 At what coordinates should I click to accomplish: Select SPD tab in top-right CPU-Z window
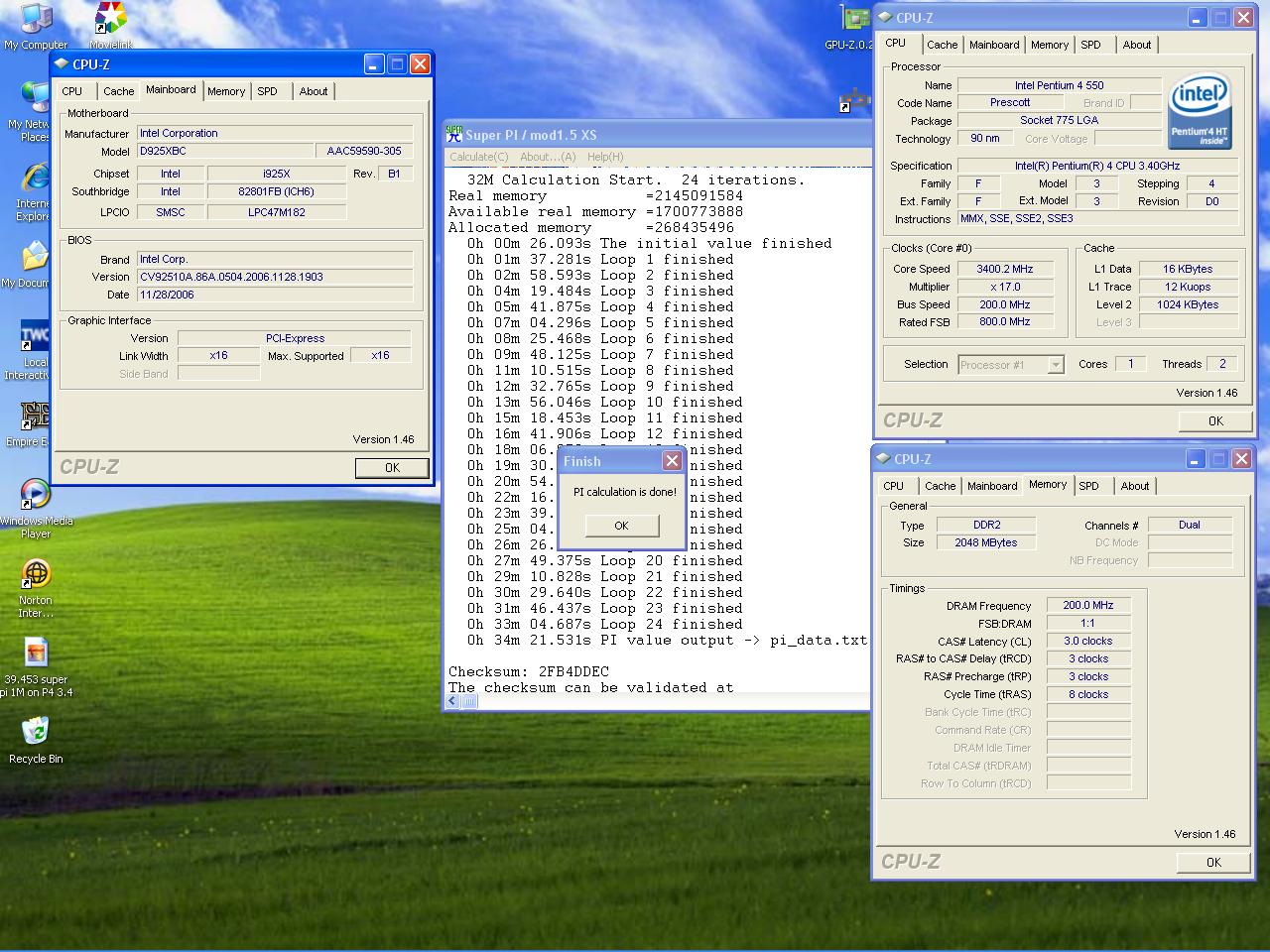pyautogui.click(x=1090, y=45)
